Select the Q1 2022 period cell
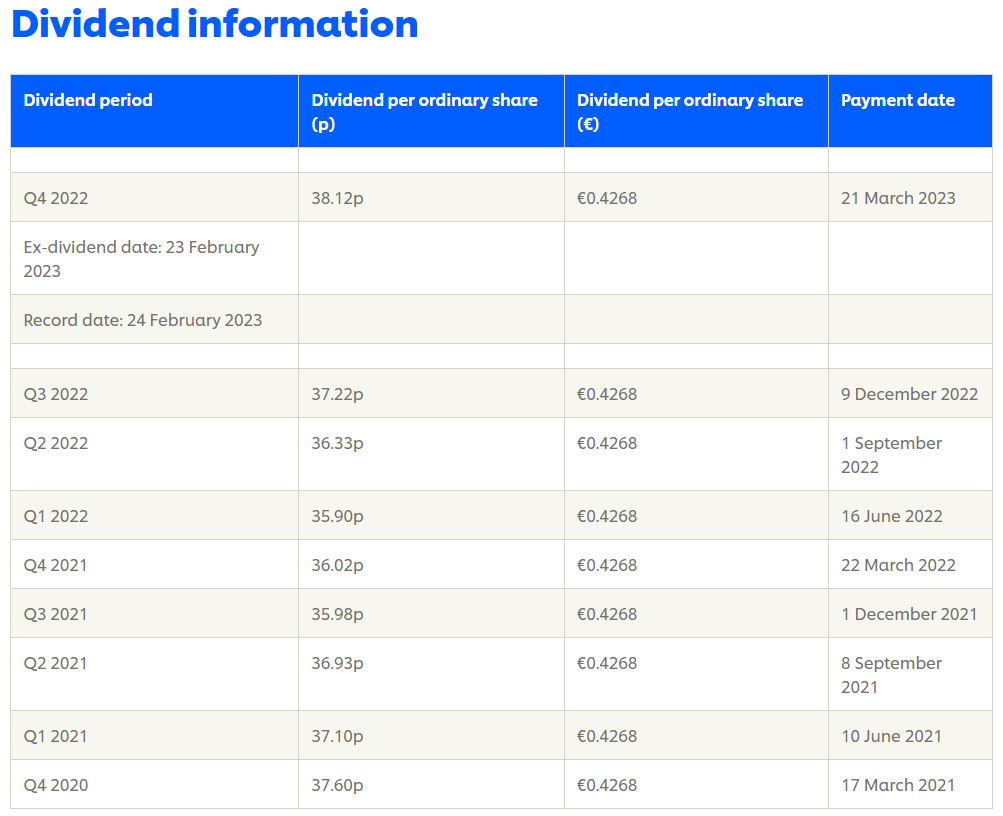1003x816 pixels. point(56,516)
